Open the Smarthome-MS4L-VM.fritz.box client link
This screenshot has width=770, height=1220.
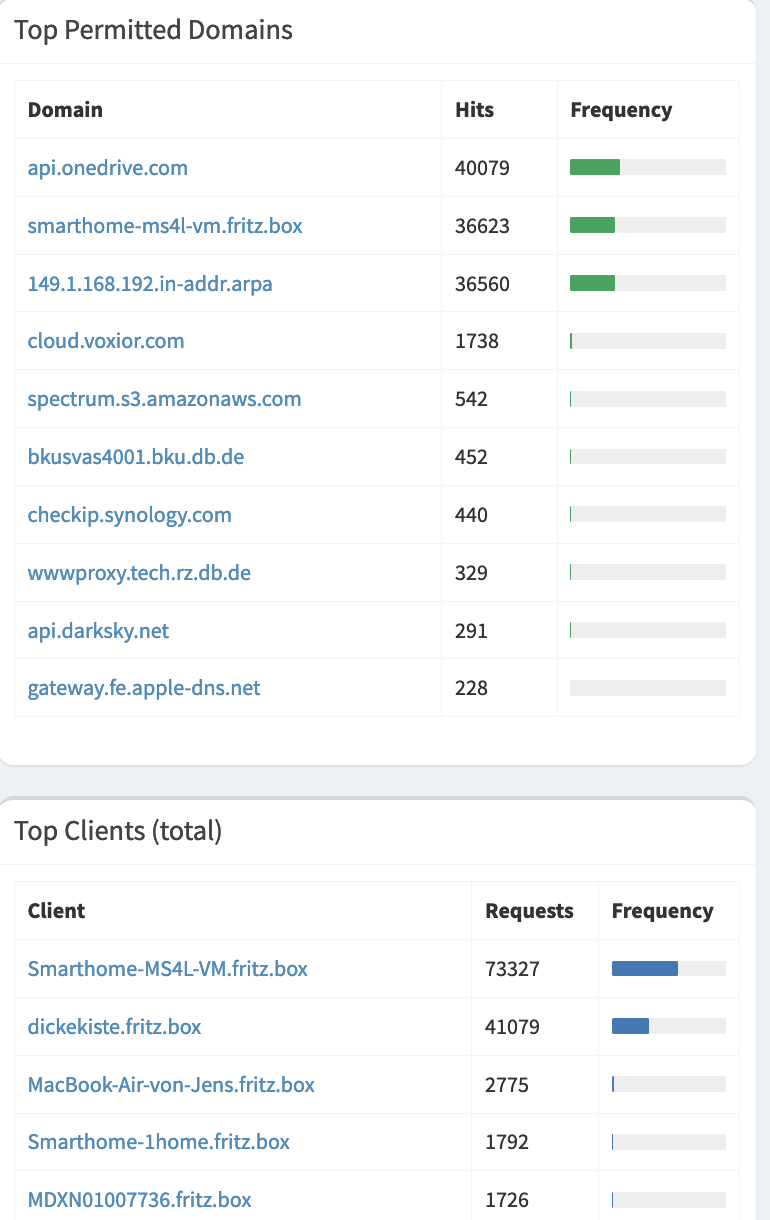tap(168, 968)
